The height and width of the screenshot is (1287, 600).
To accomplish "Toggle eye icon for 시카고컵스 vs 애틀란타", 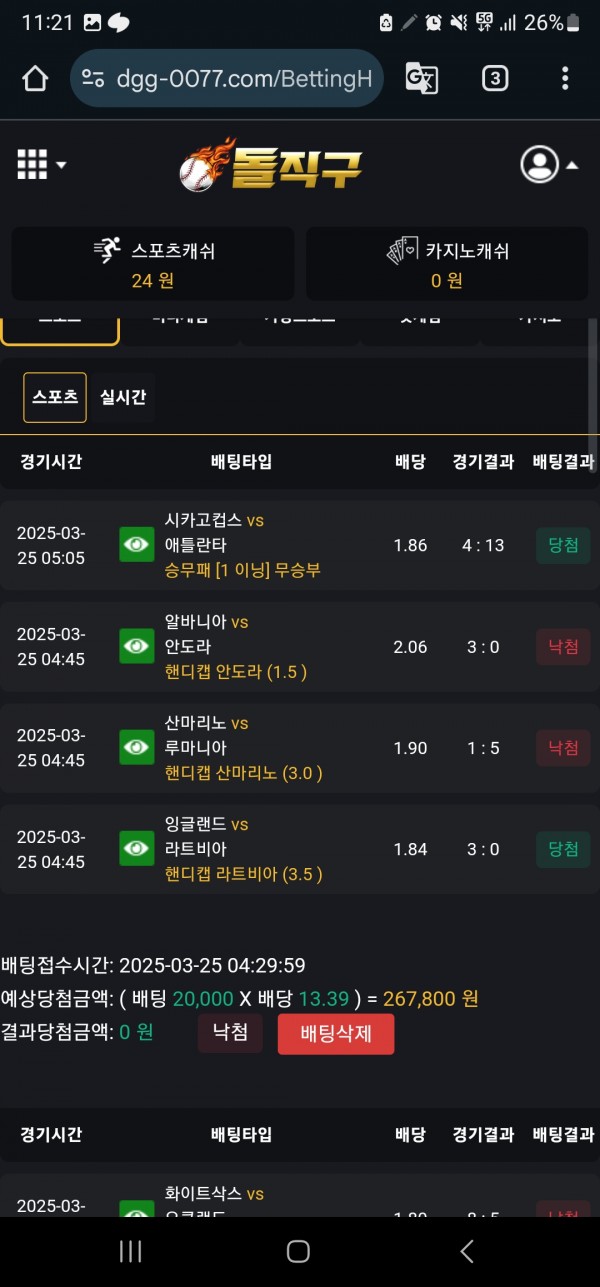I will point(137,545).
